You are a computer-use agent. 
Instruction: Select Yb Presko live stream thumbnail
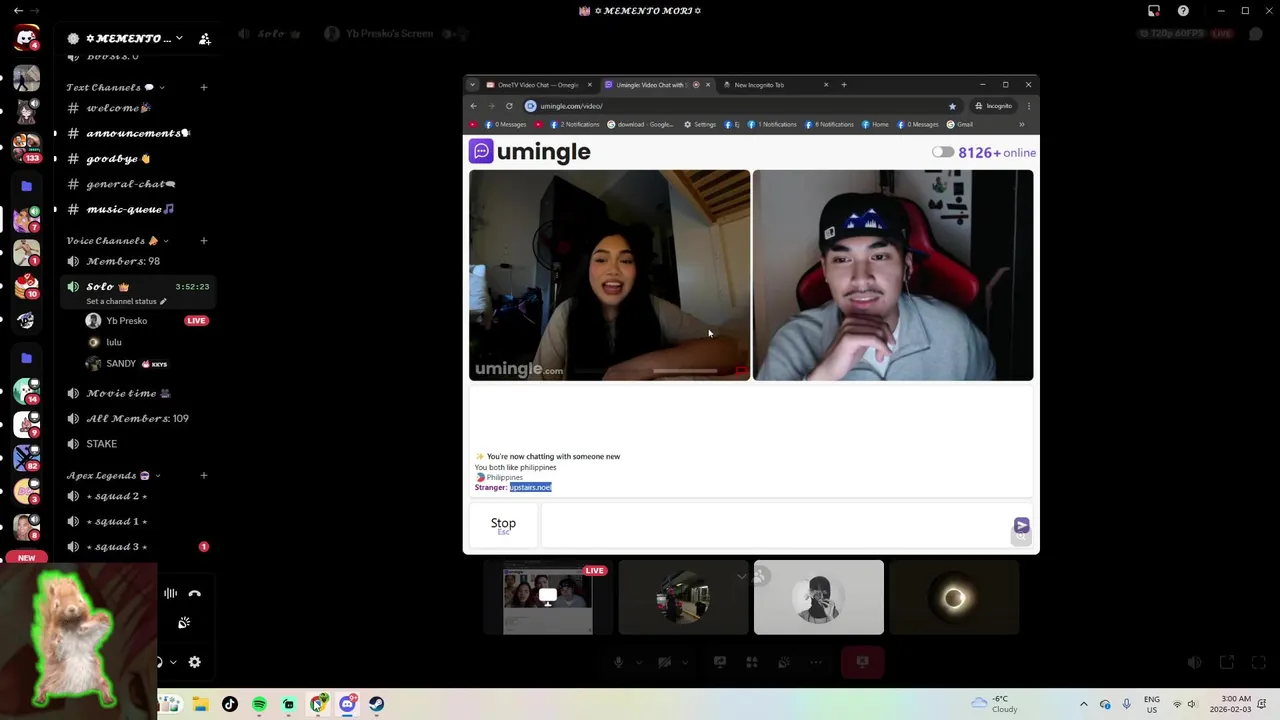pos(548,598)
